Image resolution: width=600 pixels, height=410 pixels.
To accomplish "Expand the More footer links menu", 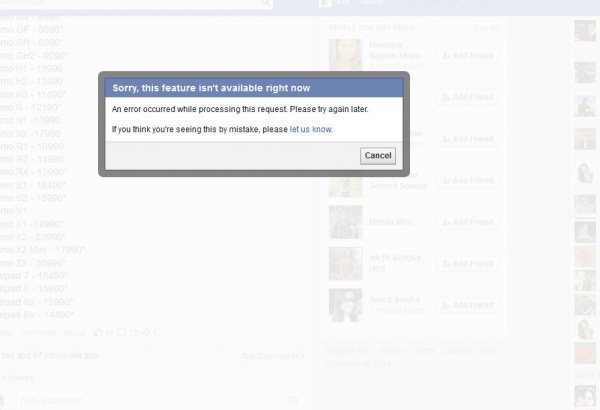I will coord(491,351).
